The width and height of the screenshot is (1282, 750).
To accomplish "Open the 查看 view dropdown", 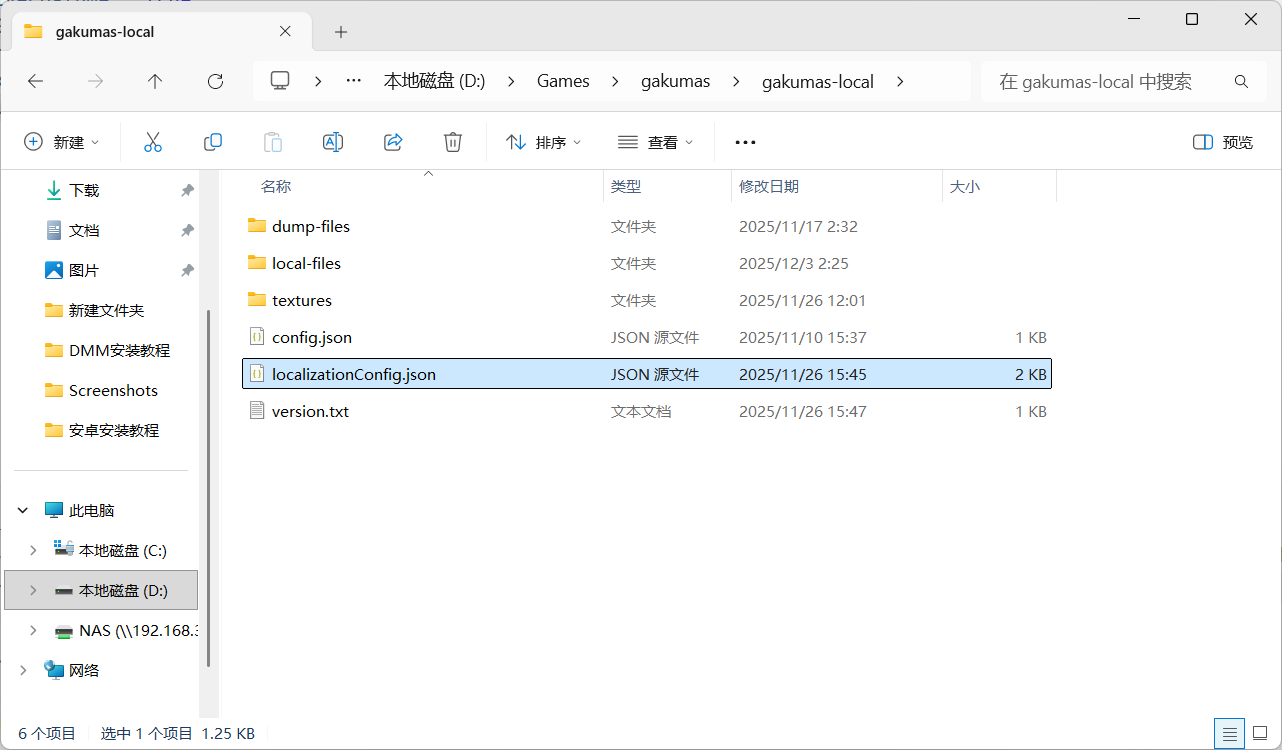I will (655, 142).
